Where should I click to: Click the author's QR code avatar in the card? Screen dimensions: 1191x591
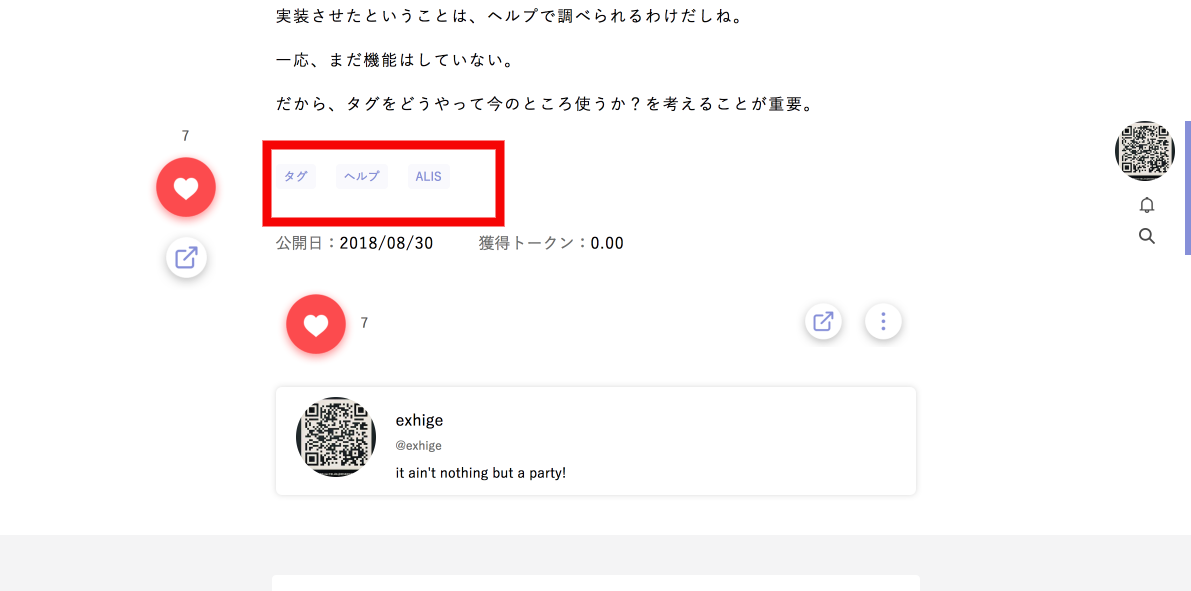(x=336, y=437)
